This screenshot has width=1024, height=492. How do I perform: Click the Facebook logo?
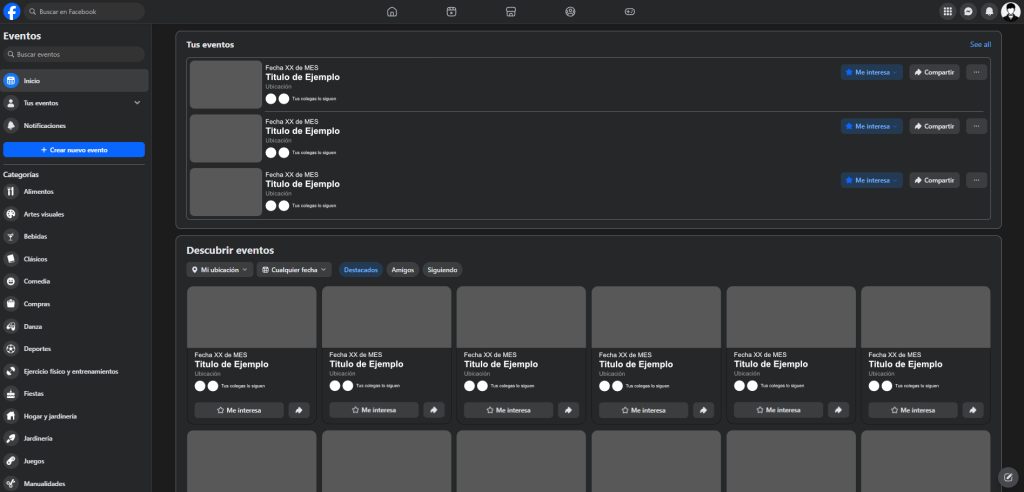tap(12, 12)
